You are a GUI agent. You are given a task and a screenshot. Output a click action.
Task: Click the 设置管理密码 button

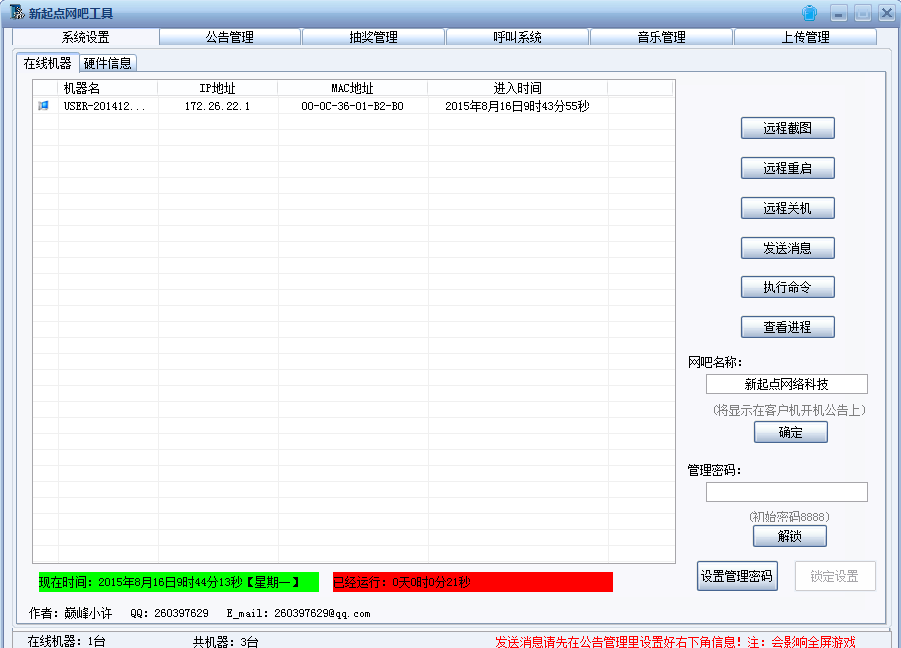(737, 576)
